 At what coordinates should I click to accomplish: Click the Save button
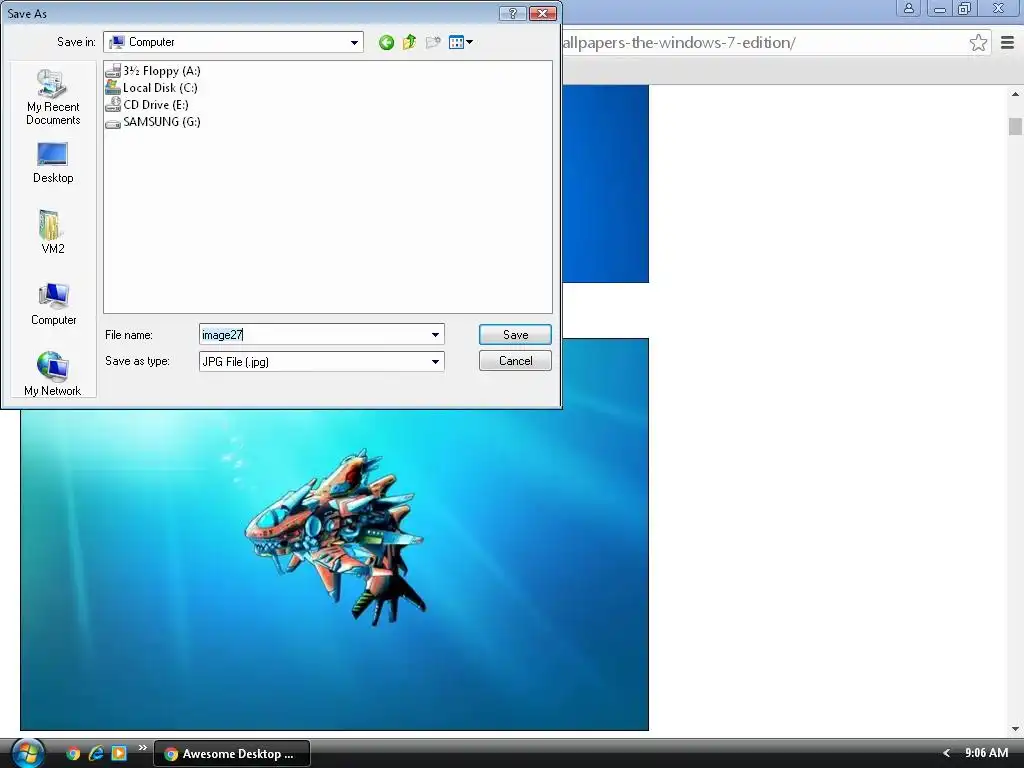pyautogui.click(x=515, y=334)
